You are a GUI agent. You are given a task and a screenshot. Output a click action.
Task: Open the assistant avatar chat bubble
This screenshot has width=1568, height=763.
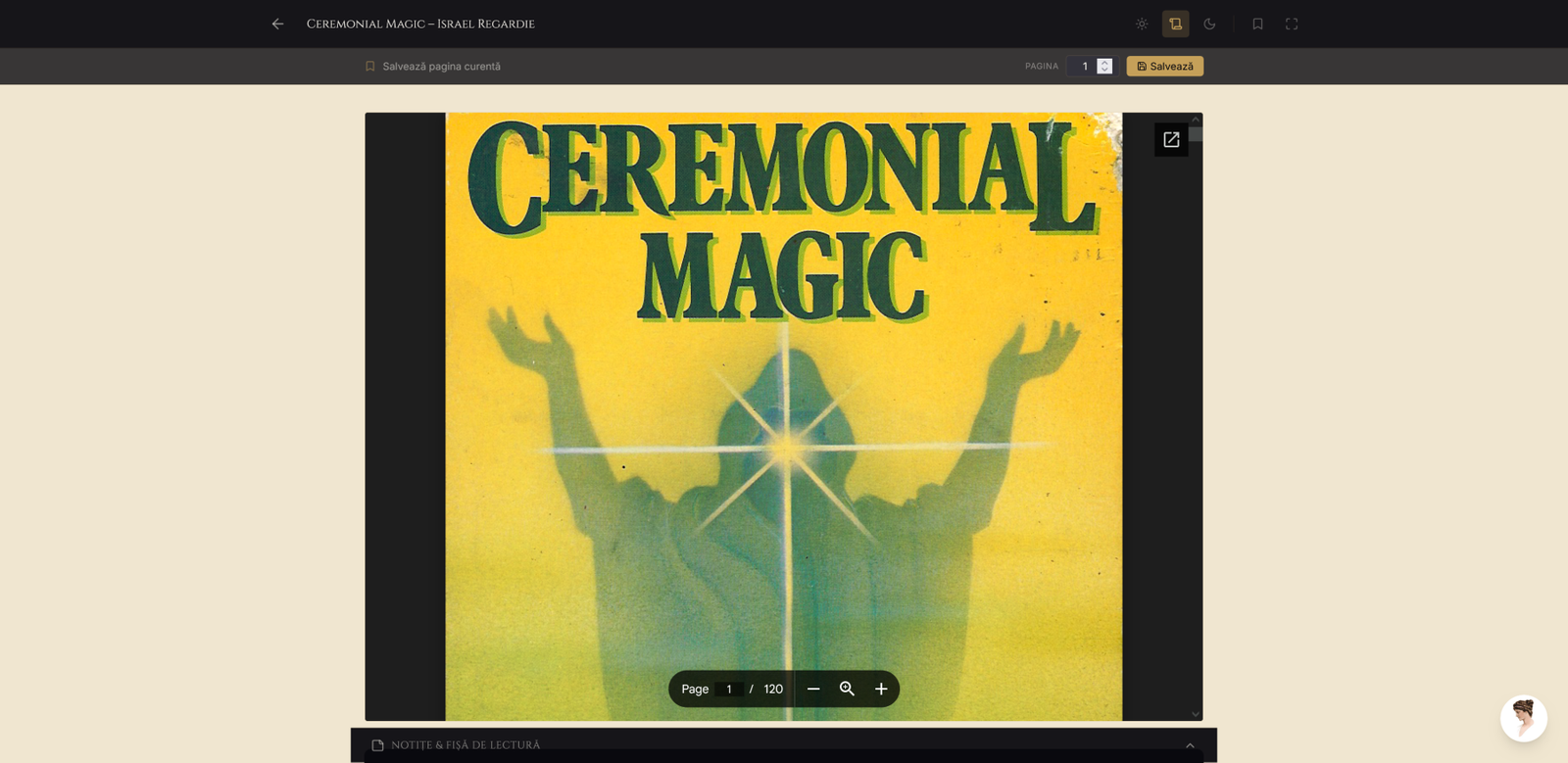pyautogui.click(x=1524, y=718)
